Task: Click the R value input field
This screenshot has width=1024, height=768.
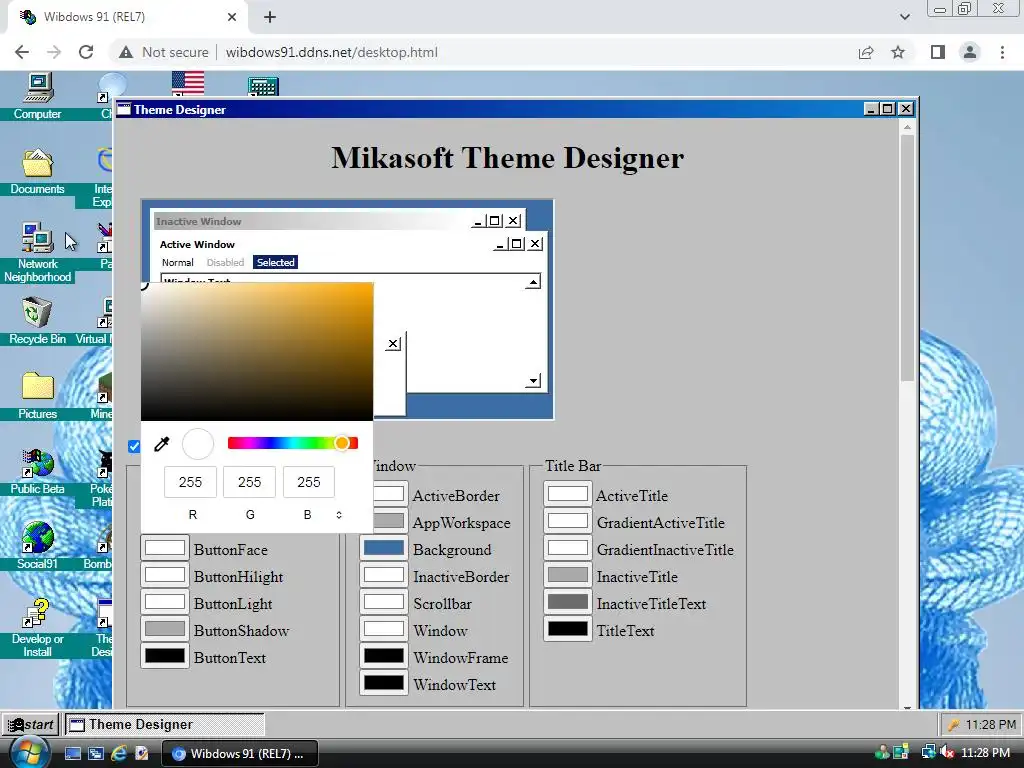Action: point(190,482)
